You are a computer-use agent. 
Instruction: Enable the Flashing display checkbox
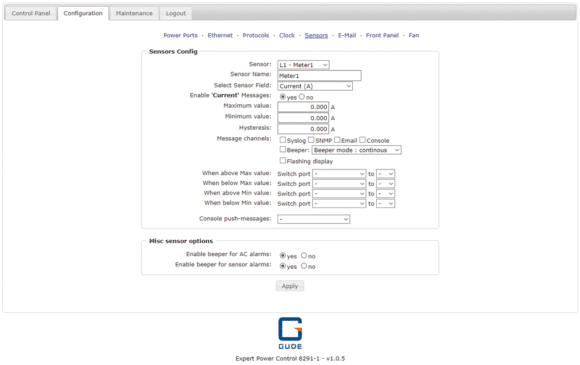pos(283,160)
